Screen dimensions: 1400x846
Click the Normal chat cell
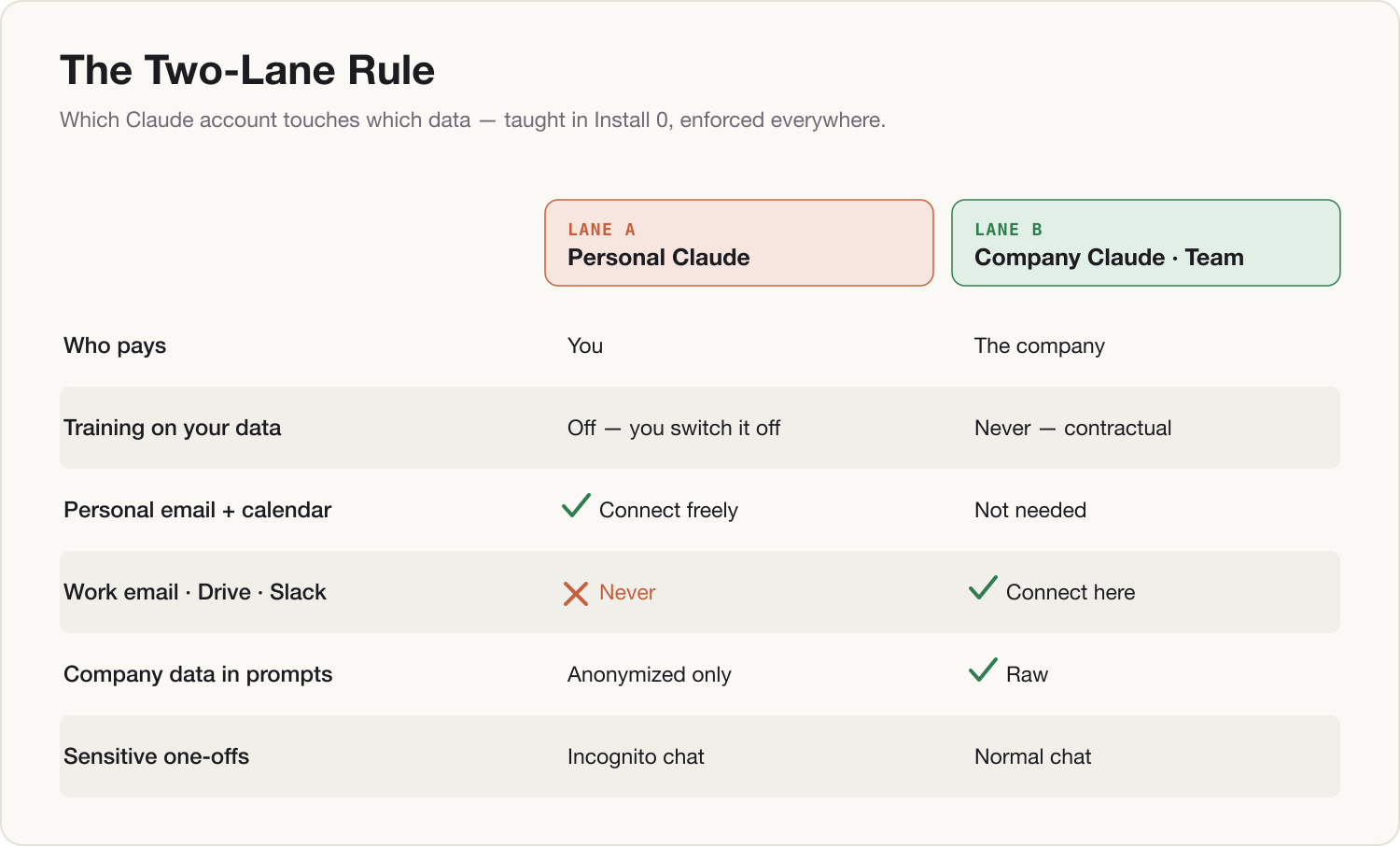[1032, 756]
